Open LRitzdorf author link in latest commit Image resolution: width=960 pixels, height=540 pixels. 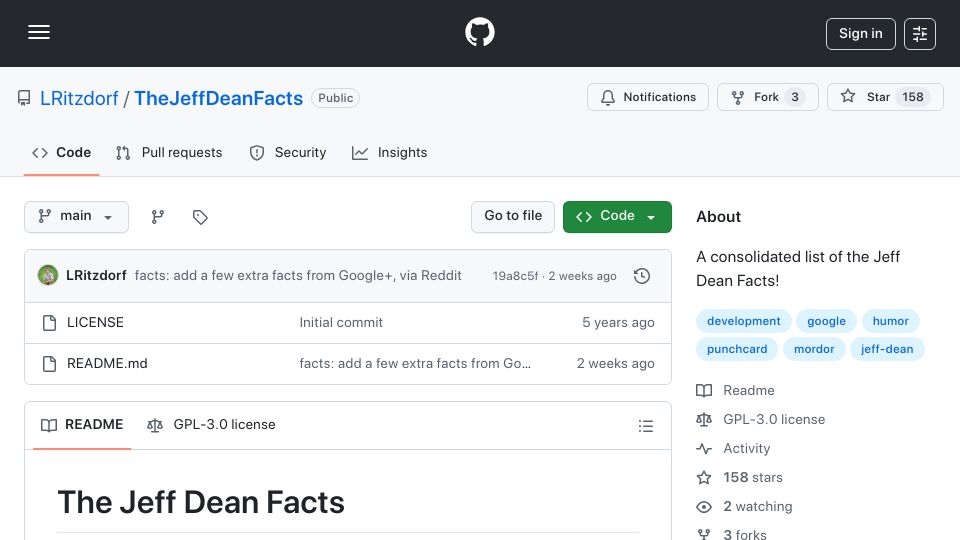point(96,276)
